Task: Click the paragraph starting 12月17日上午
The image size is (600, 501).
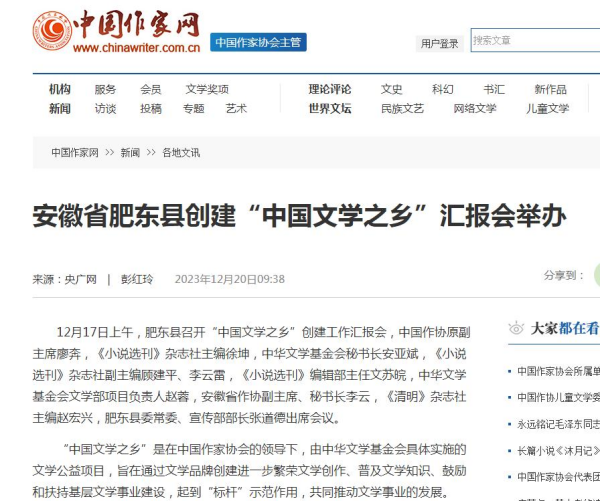Action: [251, 375]
